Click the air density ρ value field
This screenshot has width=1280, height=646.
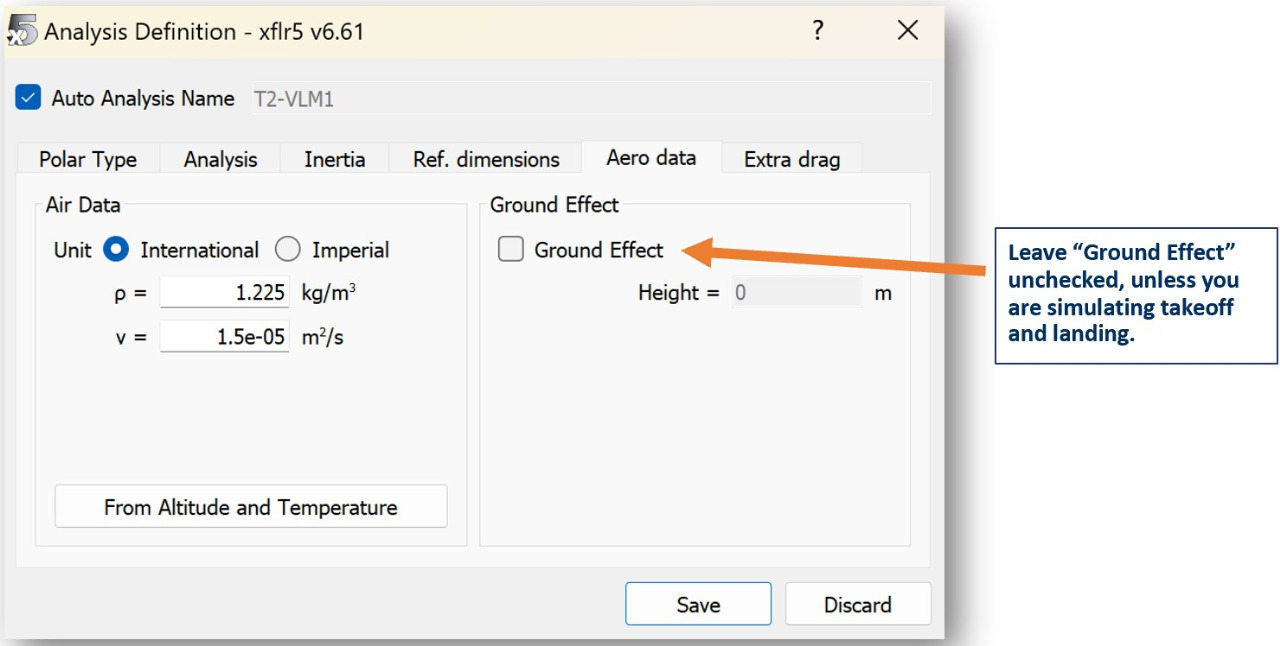point(224,293)
